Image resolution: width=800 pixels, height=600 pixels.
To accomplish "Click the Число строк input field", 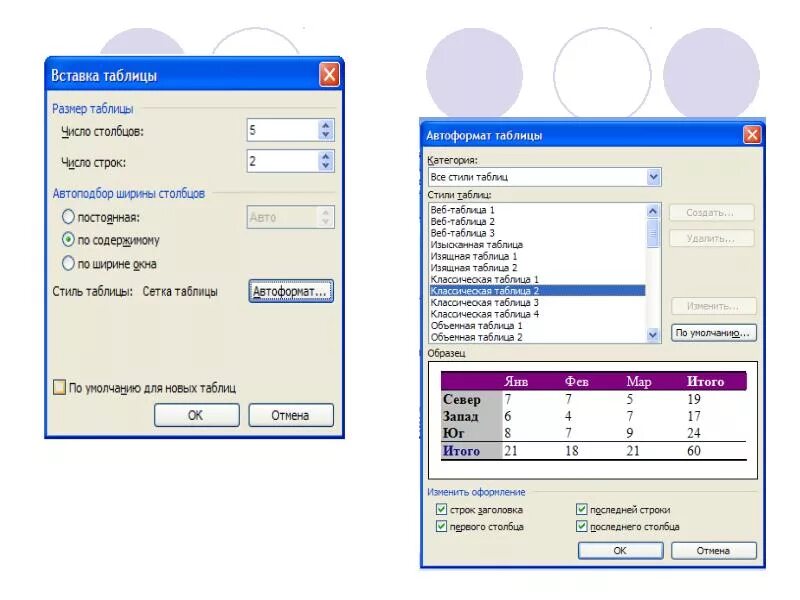I will pos(283,161).
